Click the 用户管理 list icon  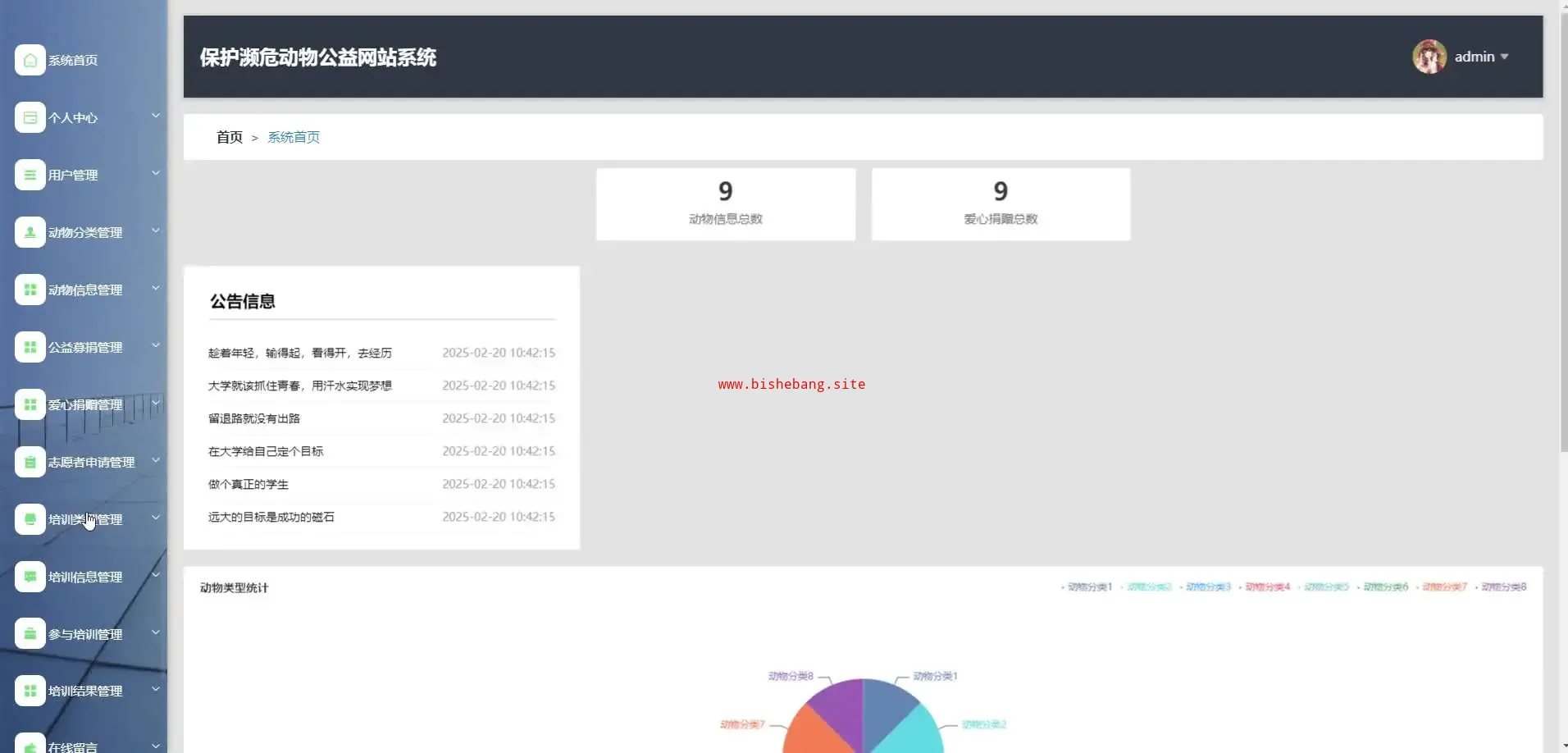(x=30, y=175)
